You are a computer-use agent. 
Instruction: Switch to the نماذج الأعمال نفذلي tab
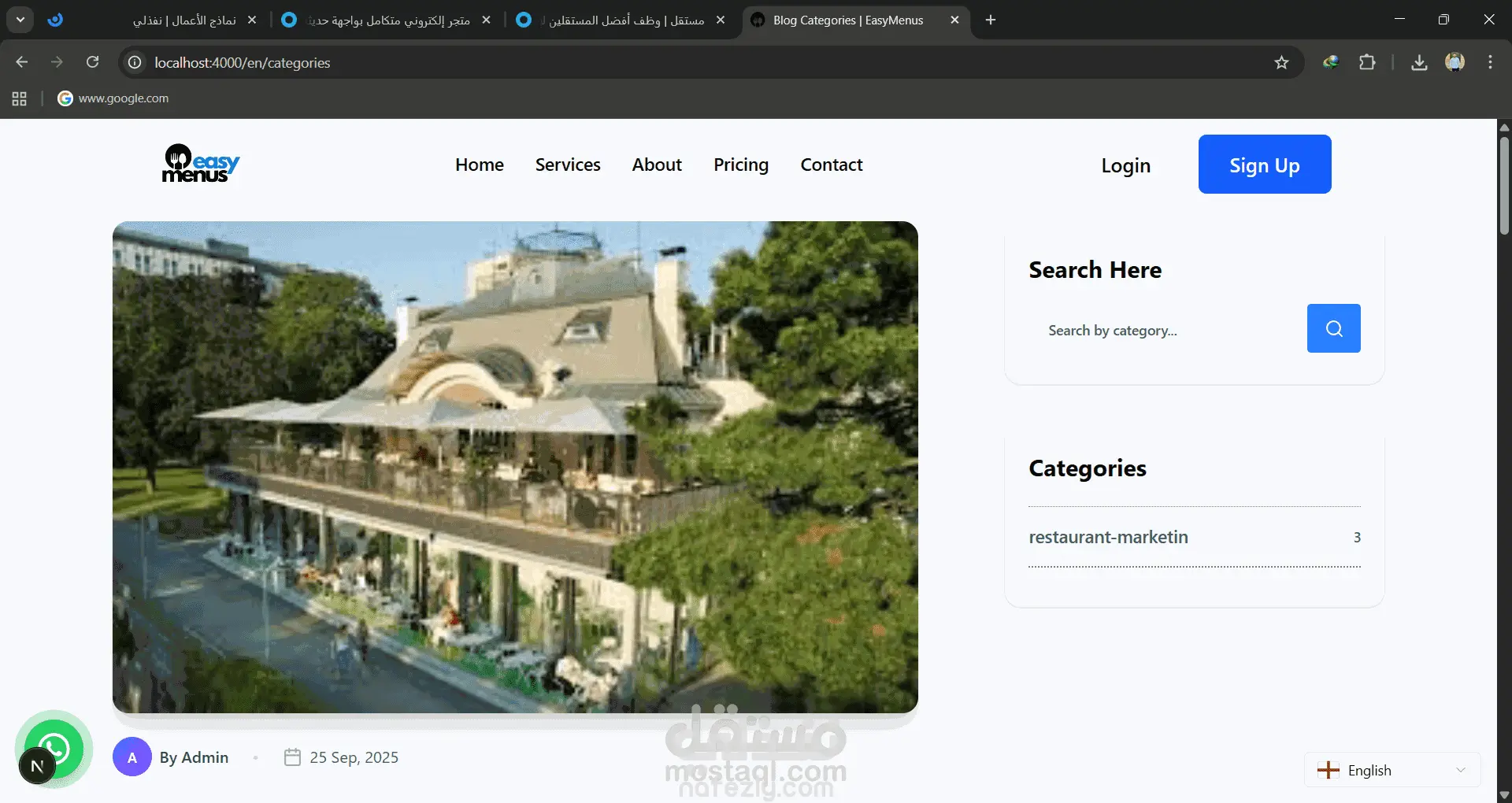click(x=154, y=20)
